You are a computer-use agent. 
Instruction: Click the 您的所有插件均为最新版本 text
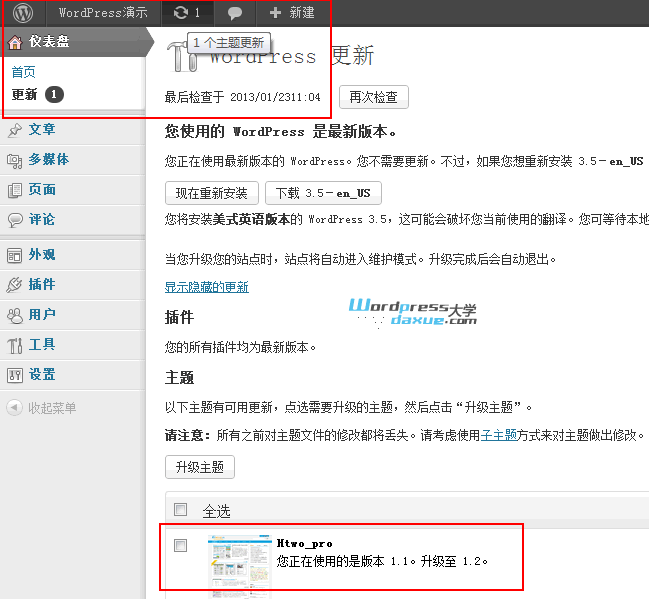pyautogui.click(x=240, y=347)
